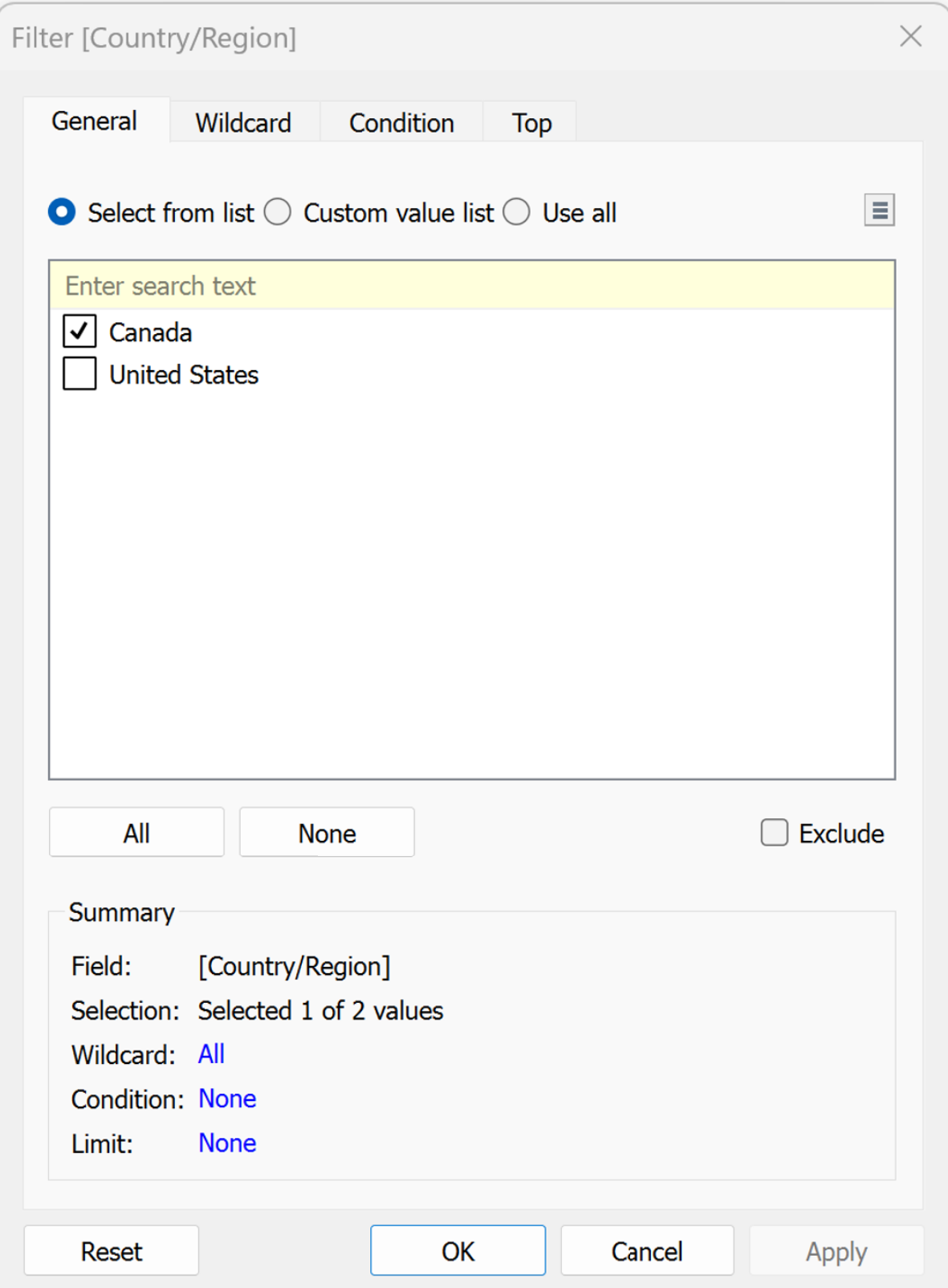Click the Enter search text field
Viewport: 948px width, 1288px height.
(471, 286)
